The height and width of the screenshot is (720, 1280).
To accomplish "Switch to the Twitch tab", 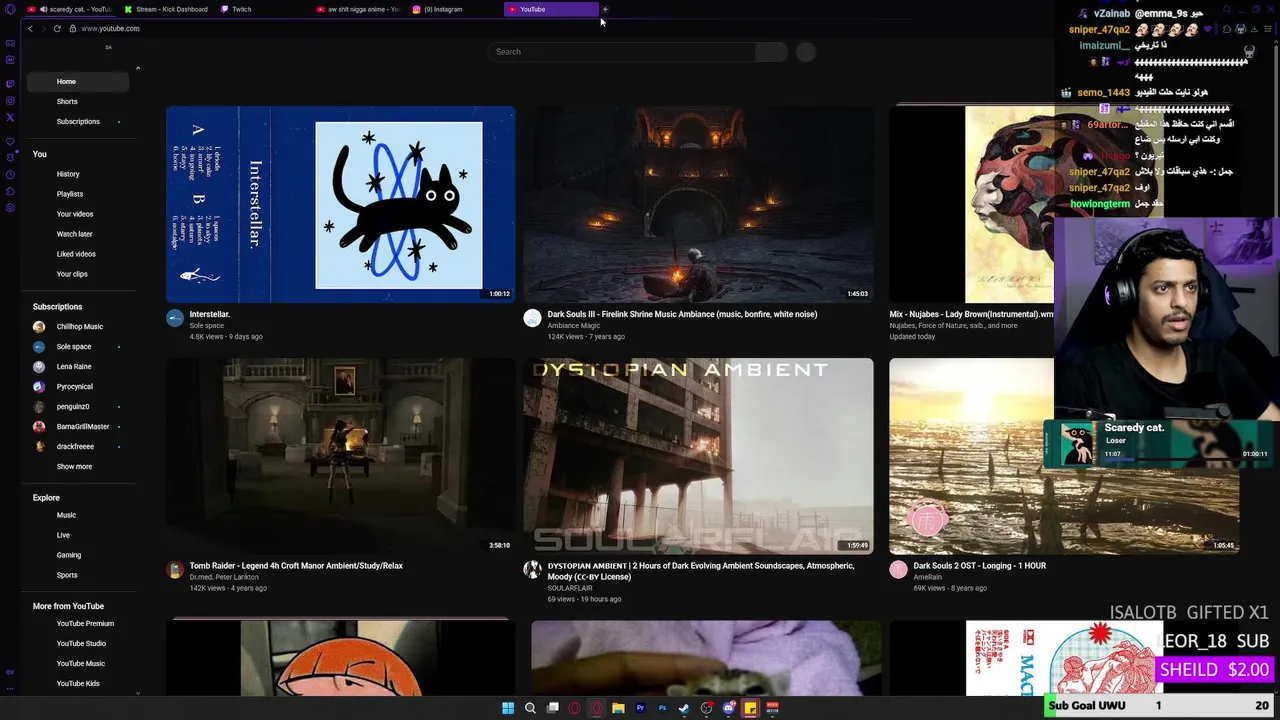I will coord(262,9).
